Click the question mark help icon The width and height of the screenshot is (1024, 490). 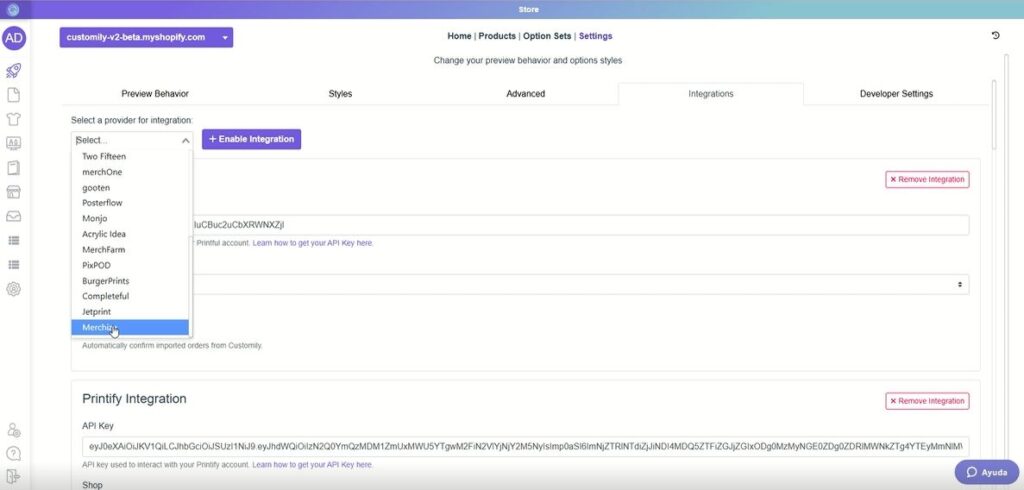14,453
